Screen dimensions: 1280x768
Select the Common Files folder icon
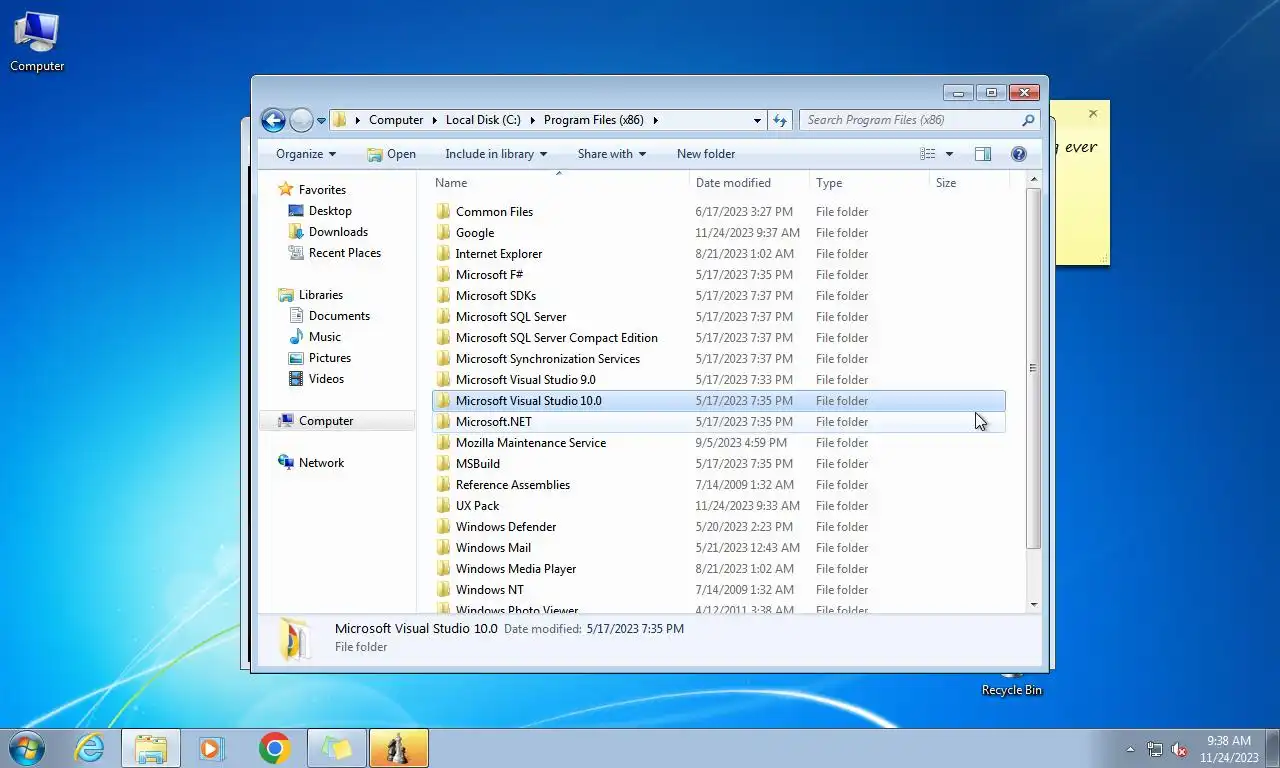444,212
